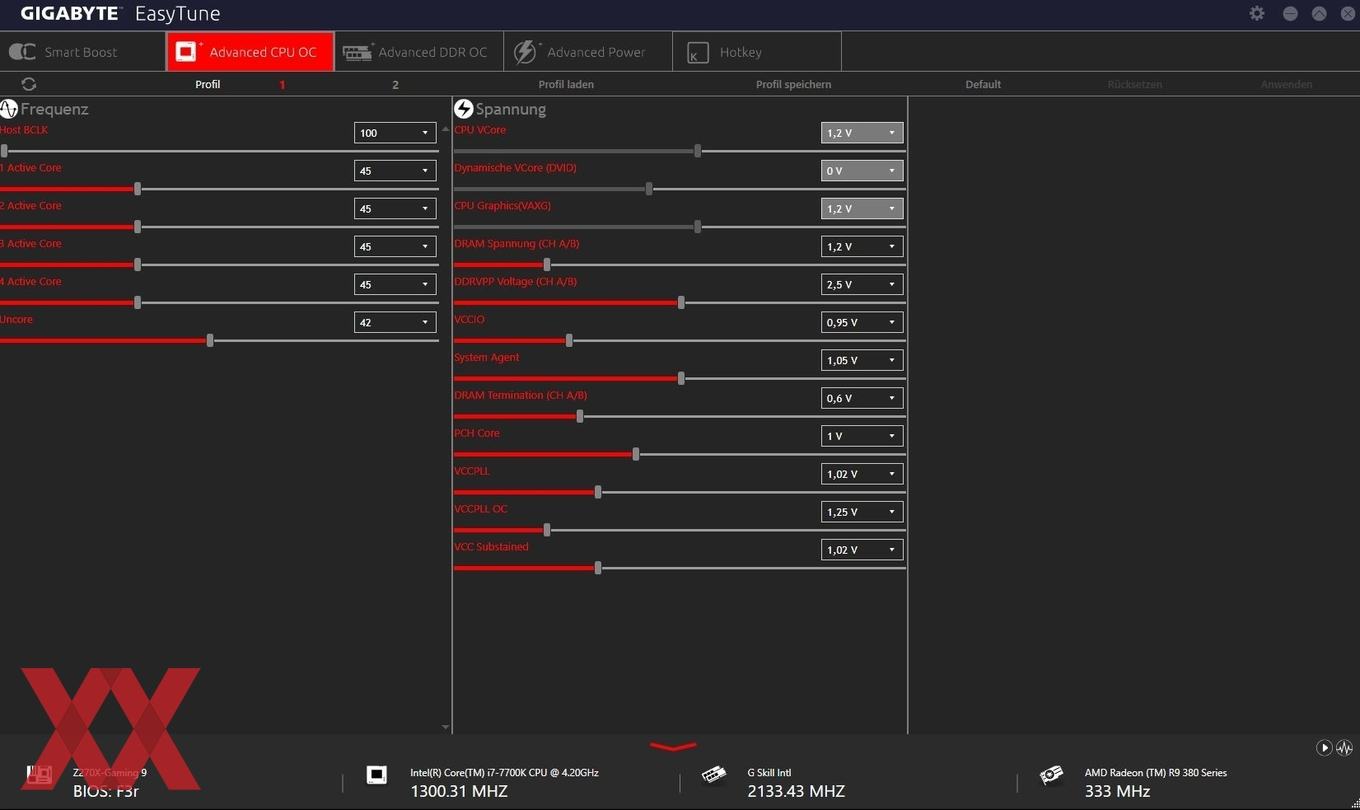Image resolution: width=1360 pixels, height=810 pixels.
Task: Open the Uncore ratio dropdown
Action: pyautogui.click(x=395, y=323)
